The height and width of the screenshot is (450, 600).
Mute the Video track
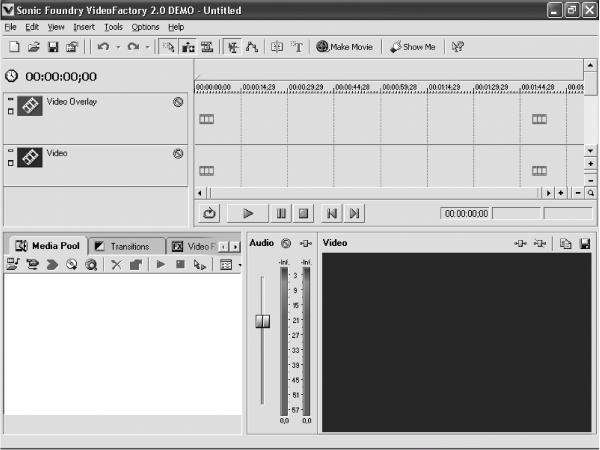[x=178, y=154]
